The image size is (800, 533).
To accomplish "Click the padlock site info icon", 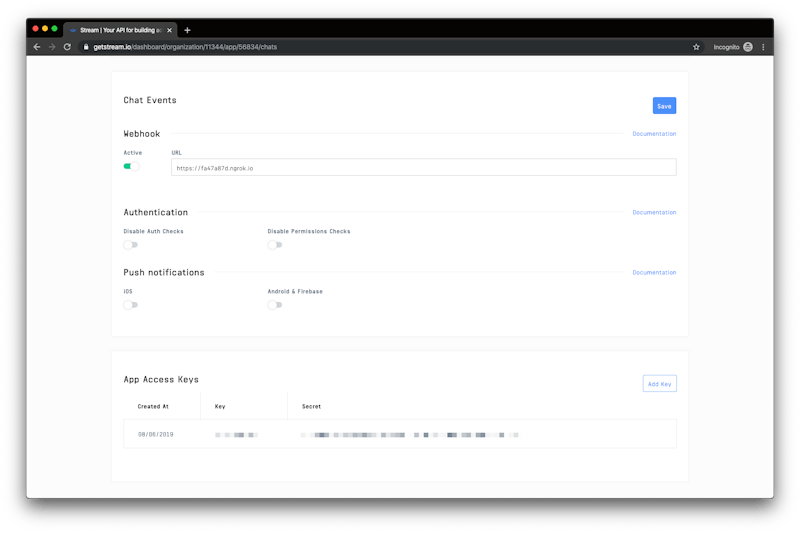I will (86, 47).
